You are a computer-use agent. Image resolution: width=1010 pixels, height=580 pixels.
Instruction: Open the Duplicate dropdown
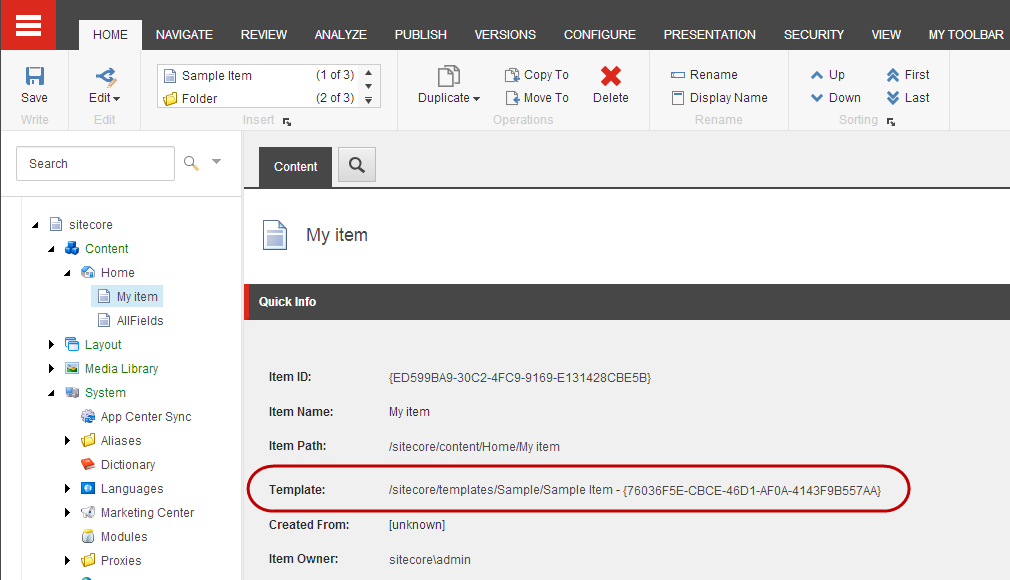point(449,98)
